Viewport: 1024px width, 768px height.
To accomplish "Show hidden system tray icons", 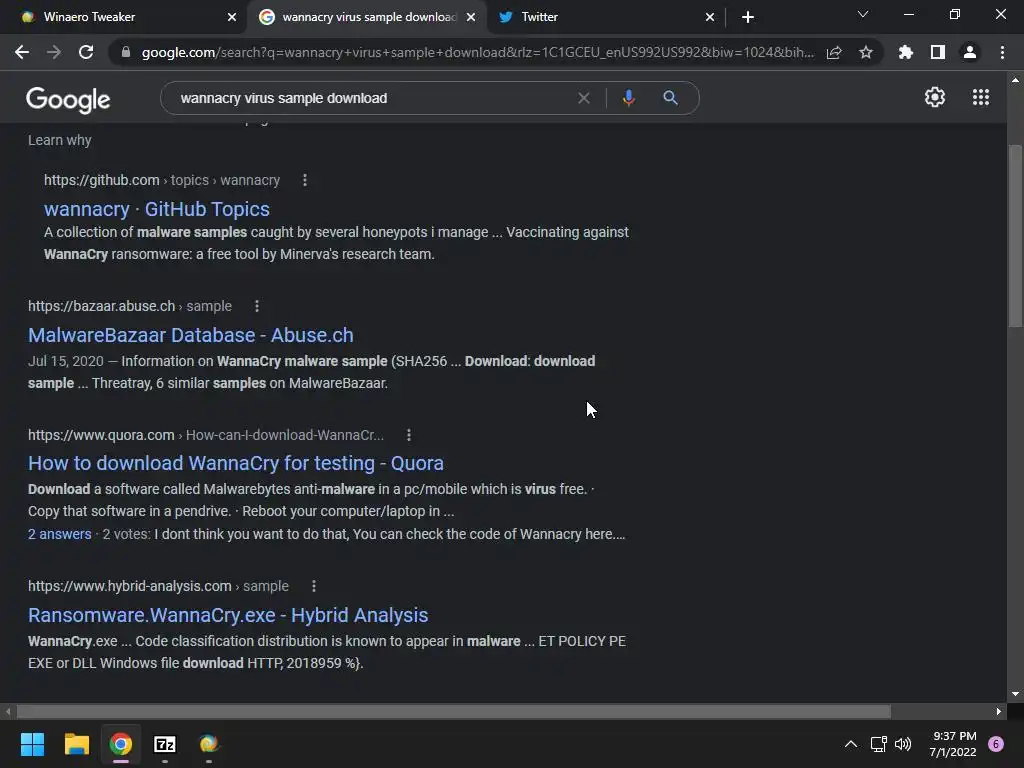I will (x=851, y=744).
